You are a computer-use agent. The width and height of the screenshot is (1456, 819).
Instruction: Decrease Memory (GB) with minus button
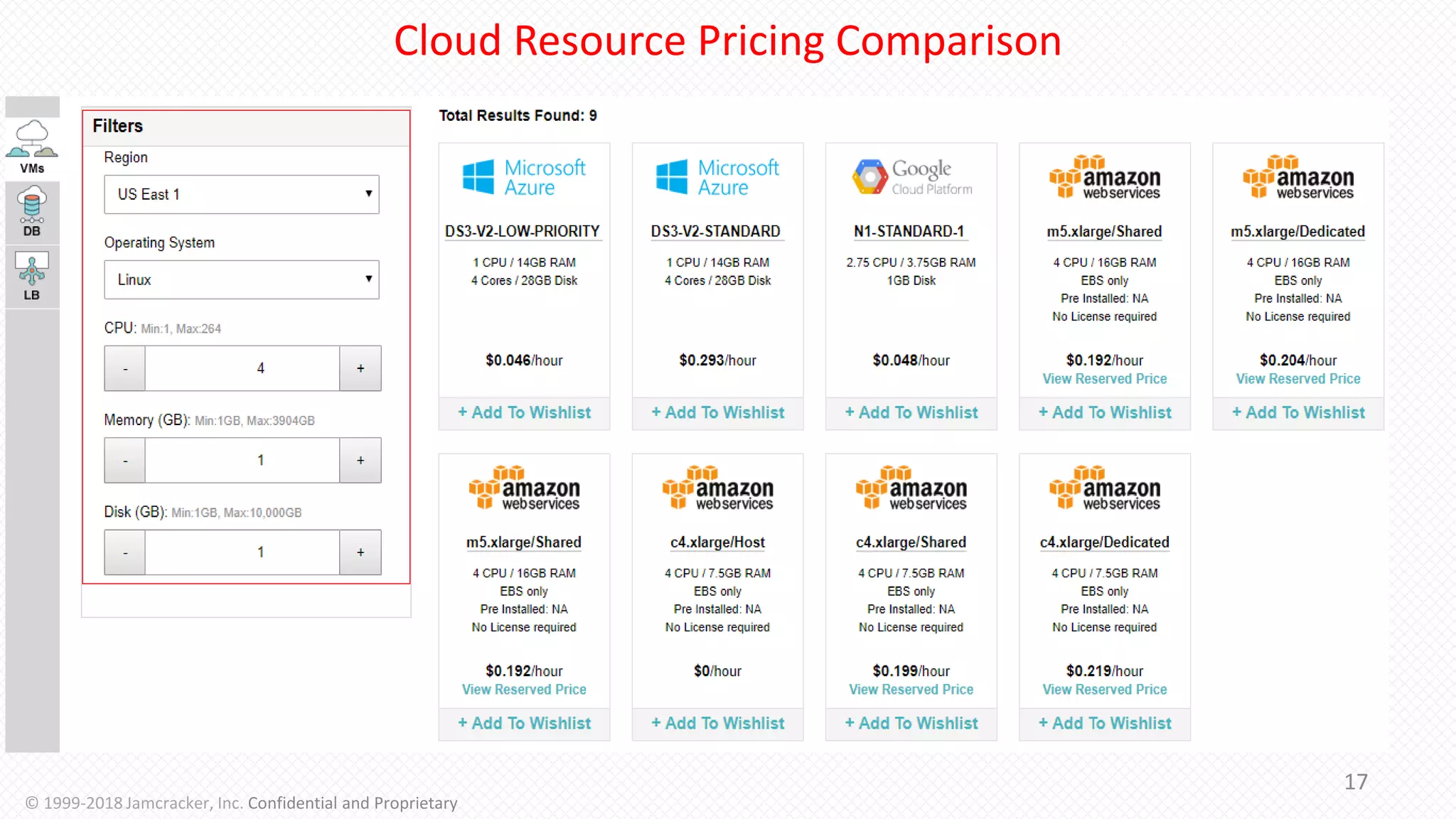click(125, 460)
